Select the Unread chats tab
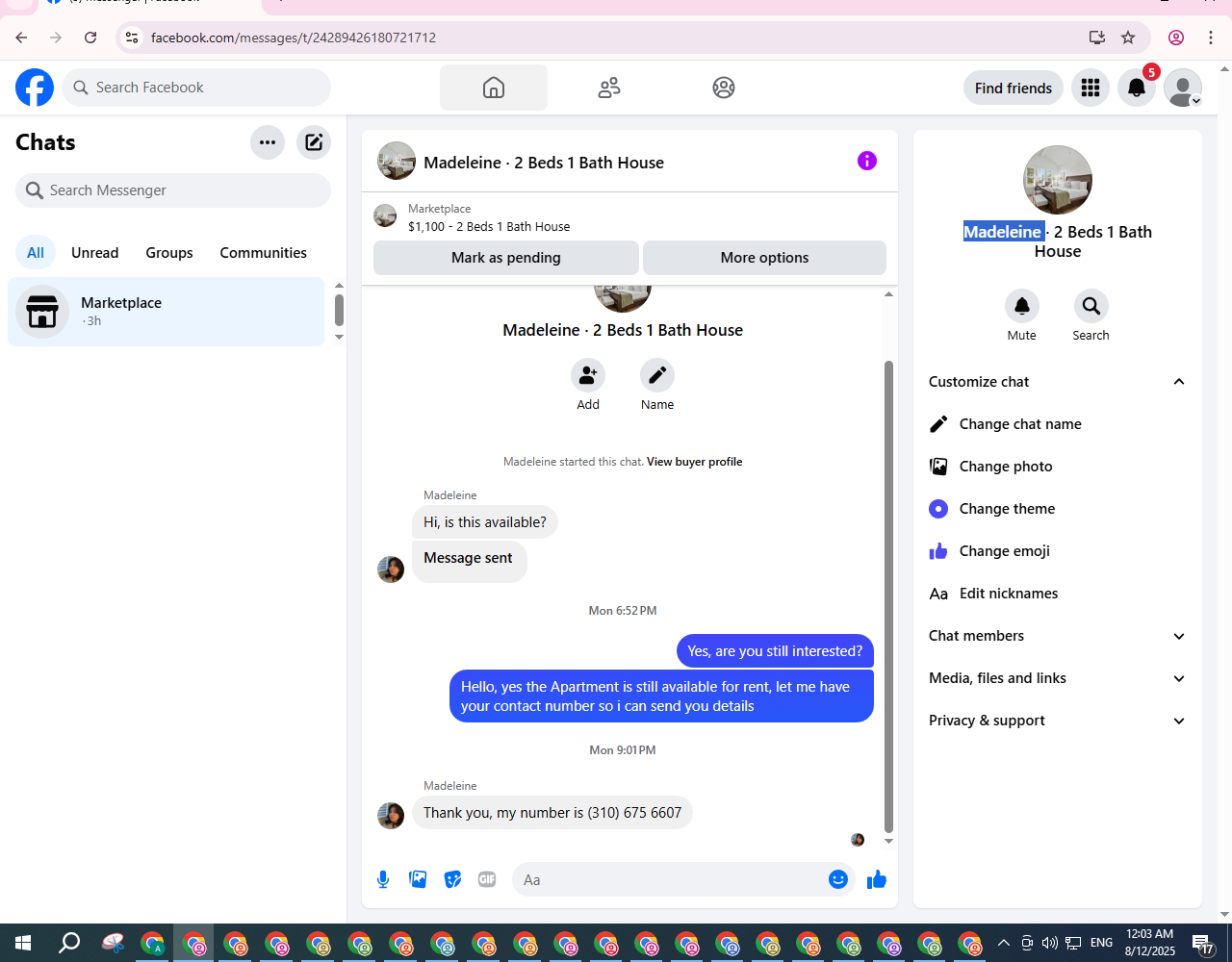Image resolution: width=1232 pixels, height=962 pixels. (x=95, y=253)
